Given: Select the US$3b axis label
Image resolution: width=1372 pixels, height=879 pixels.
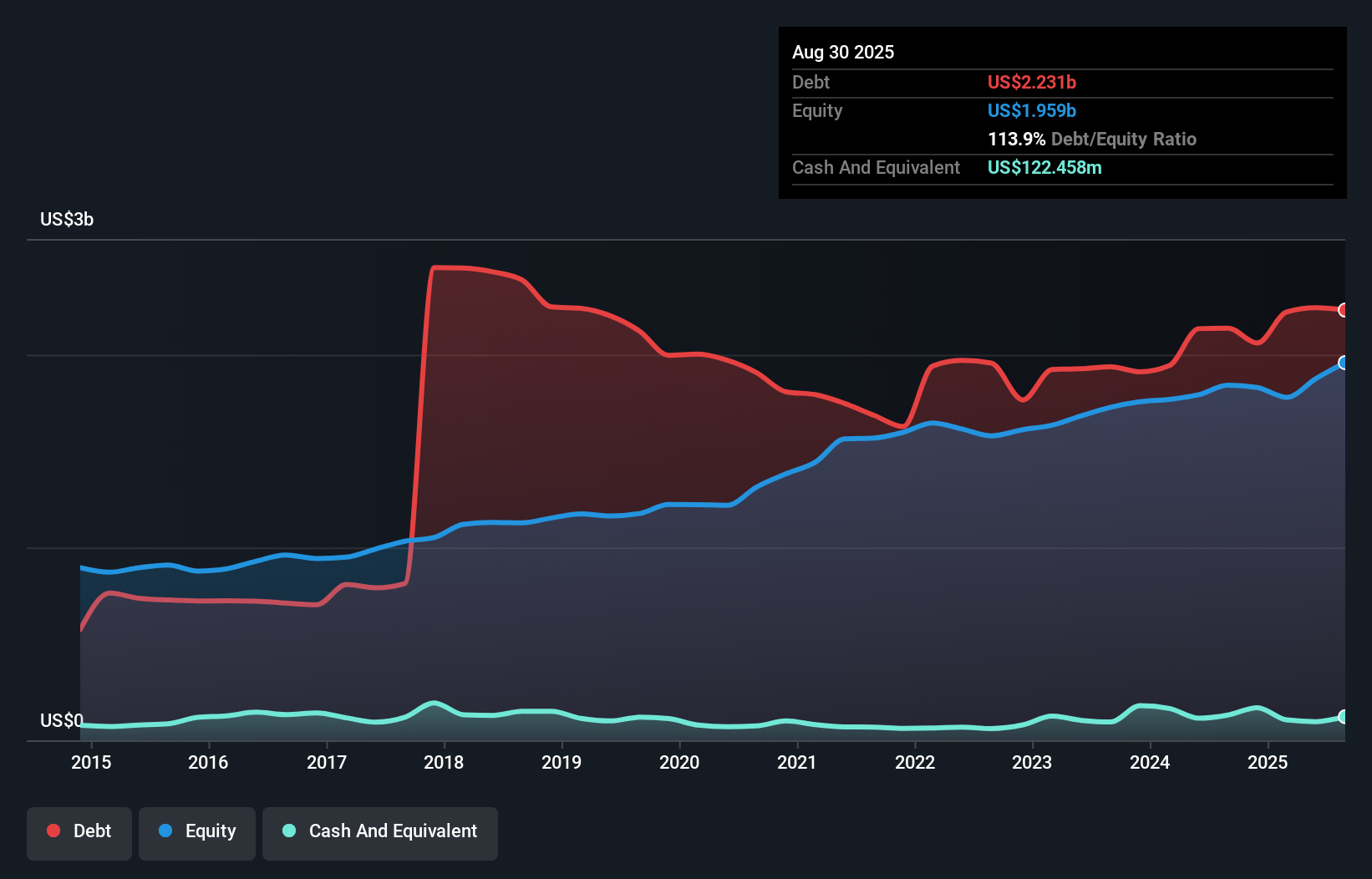Looking at the screenshot, I should [x=67, y=219].
